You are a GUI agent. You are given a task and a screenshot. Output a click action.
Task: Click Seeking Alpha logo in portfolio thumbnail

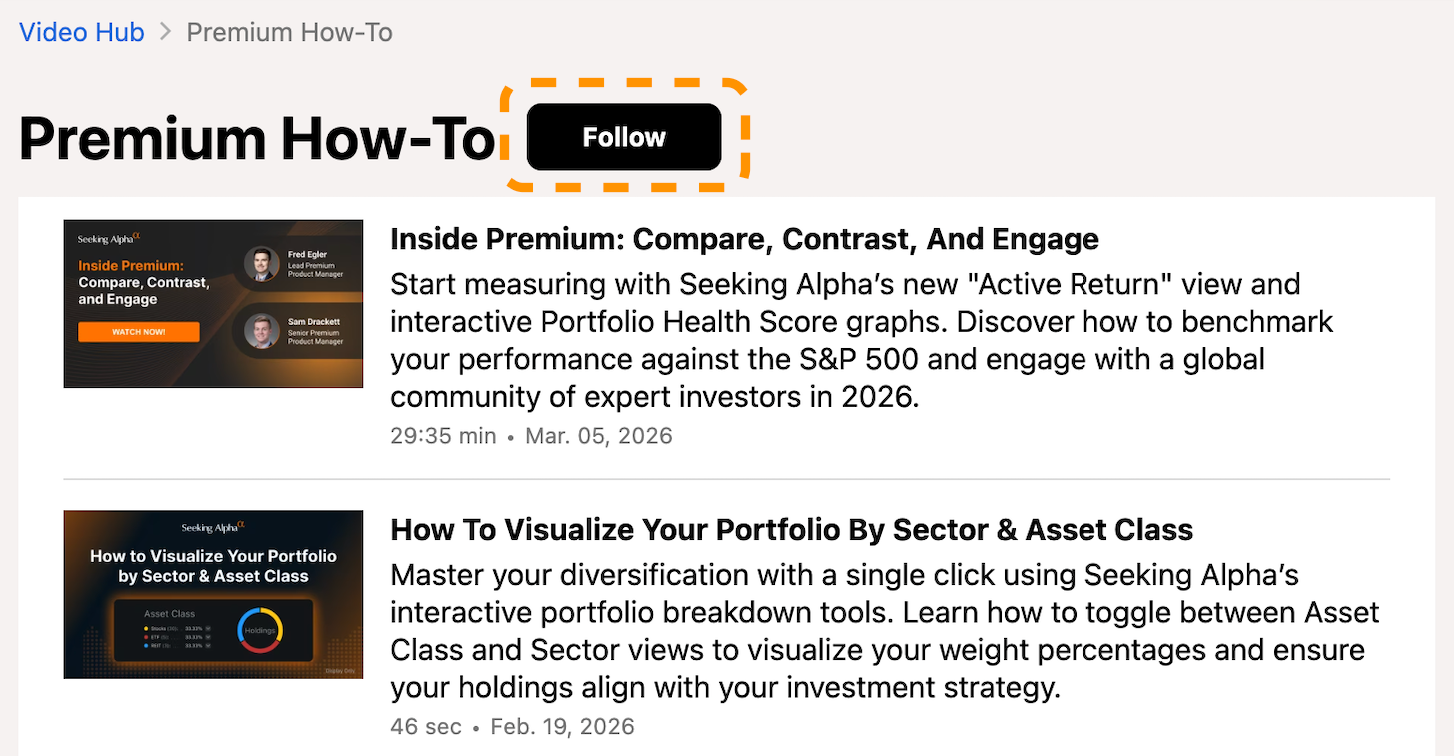(213, 527)
